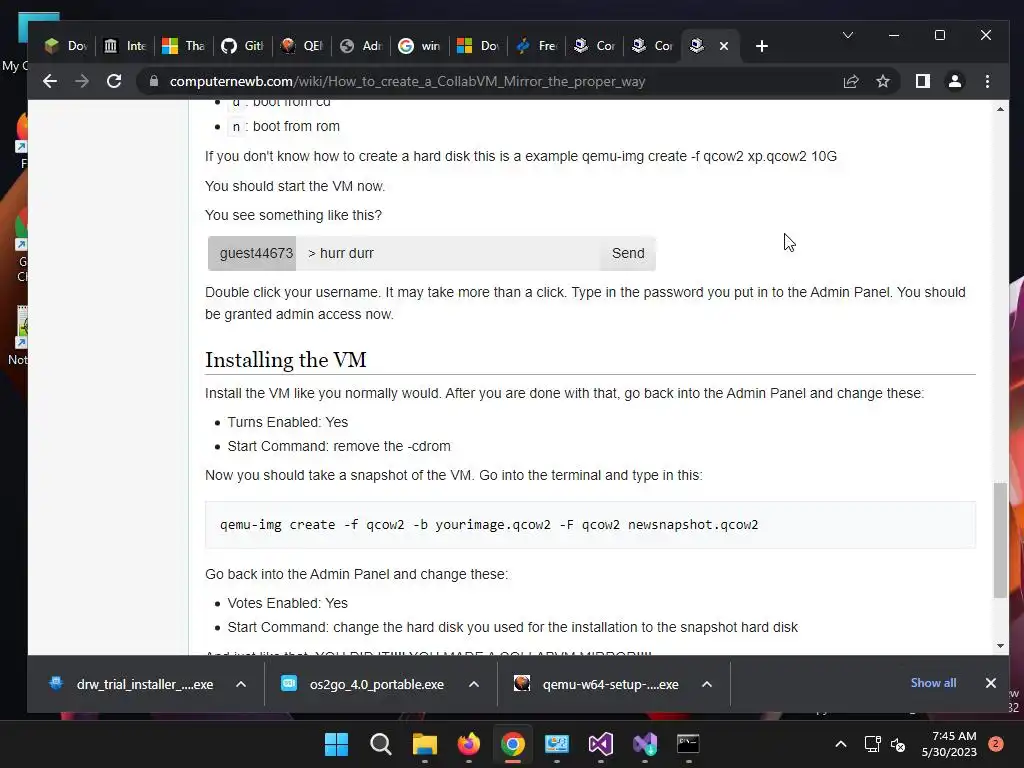Switch to the 'Tha' Microsoft tab
1024x768 pixels.
coord(184,46)
